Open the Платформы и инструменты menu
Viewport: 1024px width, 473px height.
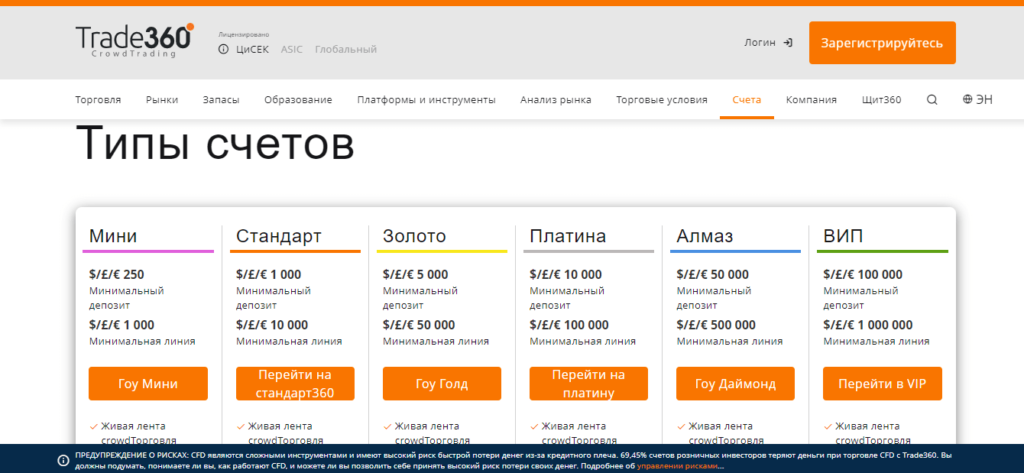point(426,100)
